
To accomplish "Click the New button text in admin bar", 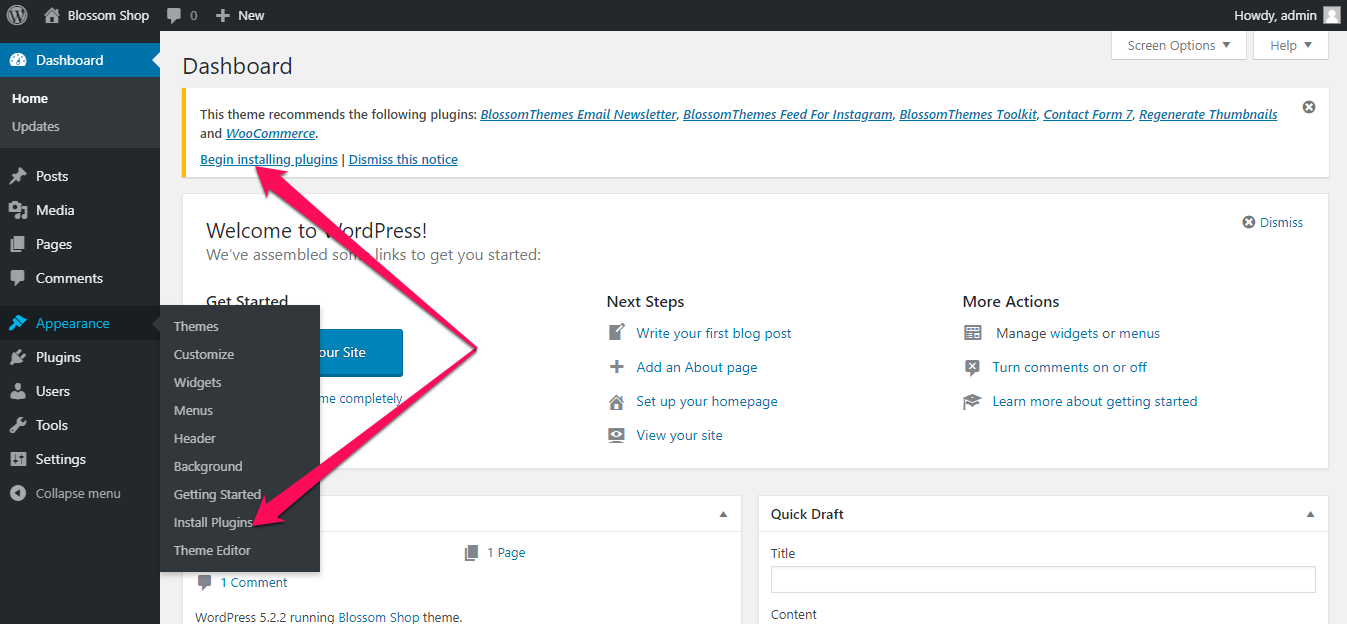I will pyautogui.click(x=251, y=15).
